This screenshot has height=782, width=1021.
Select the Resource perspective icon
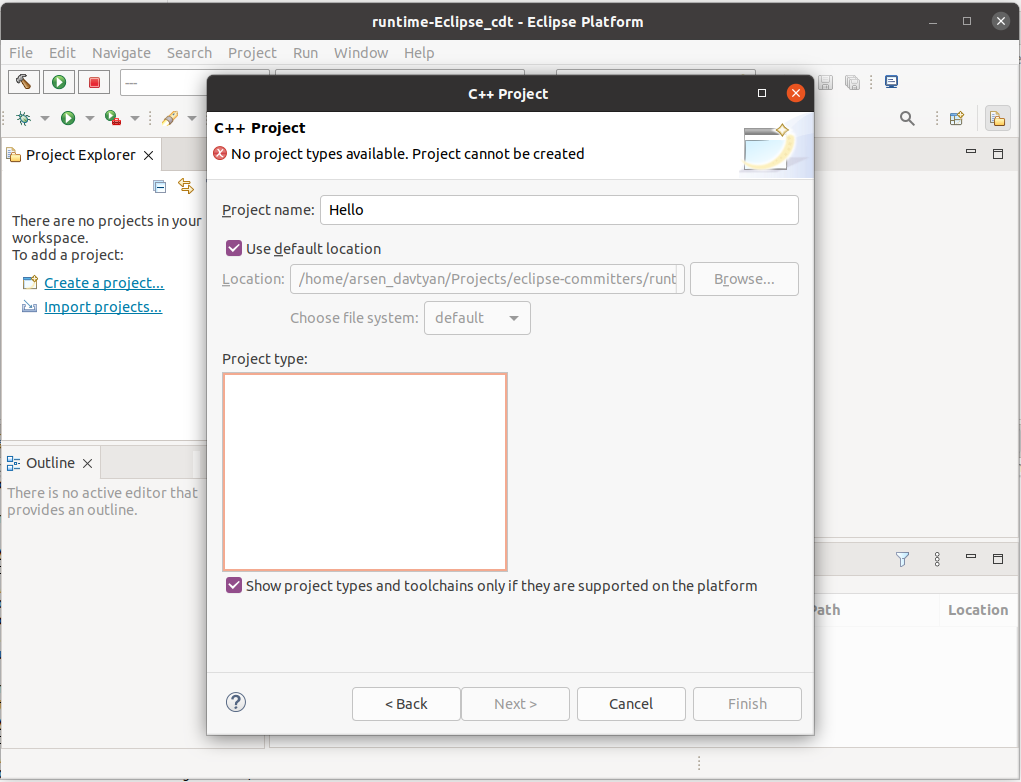pyautogui.click(x=998, y=118)
